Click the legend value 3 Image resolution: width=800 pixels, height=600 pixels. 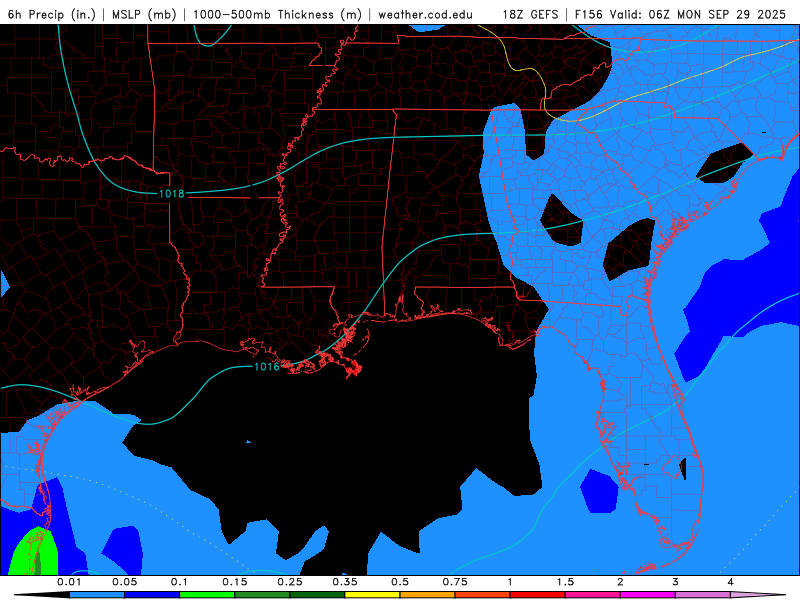point(676,582)
